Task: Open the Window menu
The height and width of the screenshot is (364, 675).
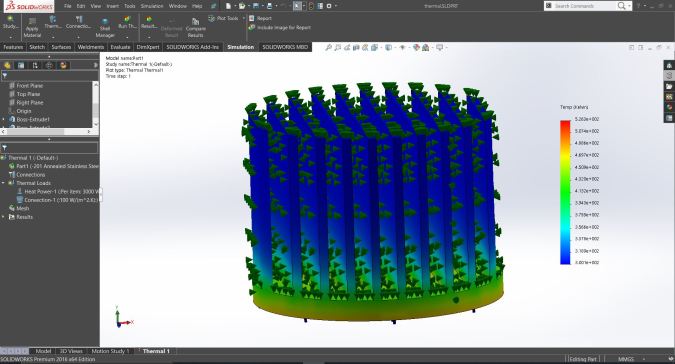Action: pyautogui.click(x=177, y=6)
